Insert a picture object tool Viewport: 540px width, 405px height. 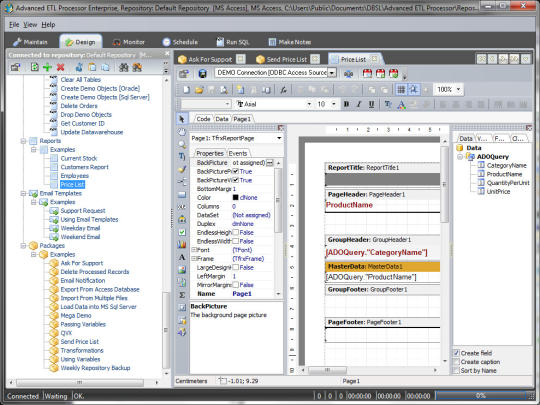pos(182,270)
